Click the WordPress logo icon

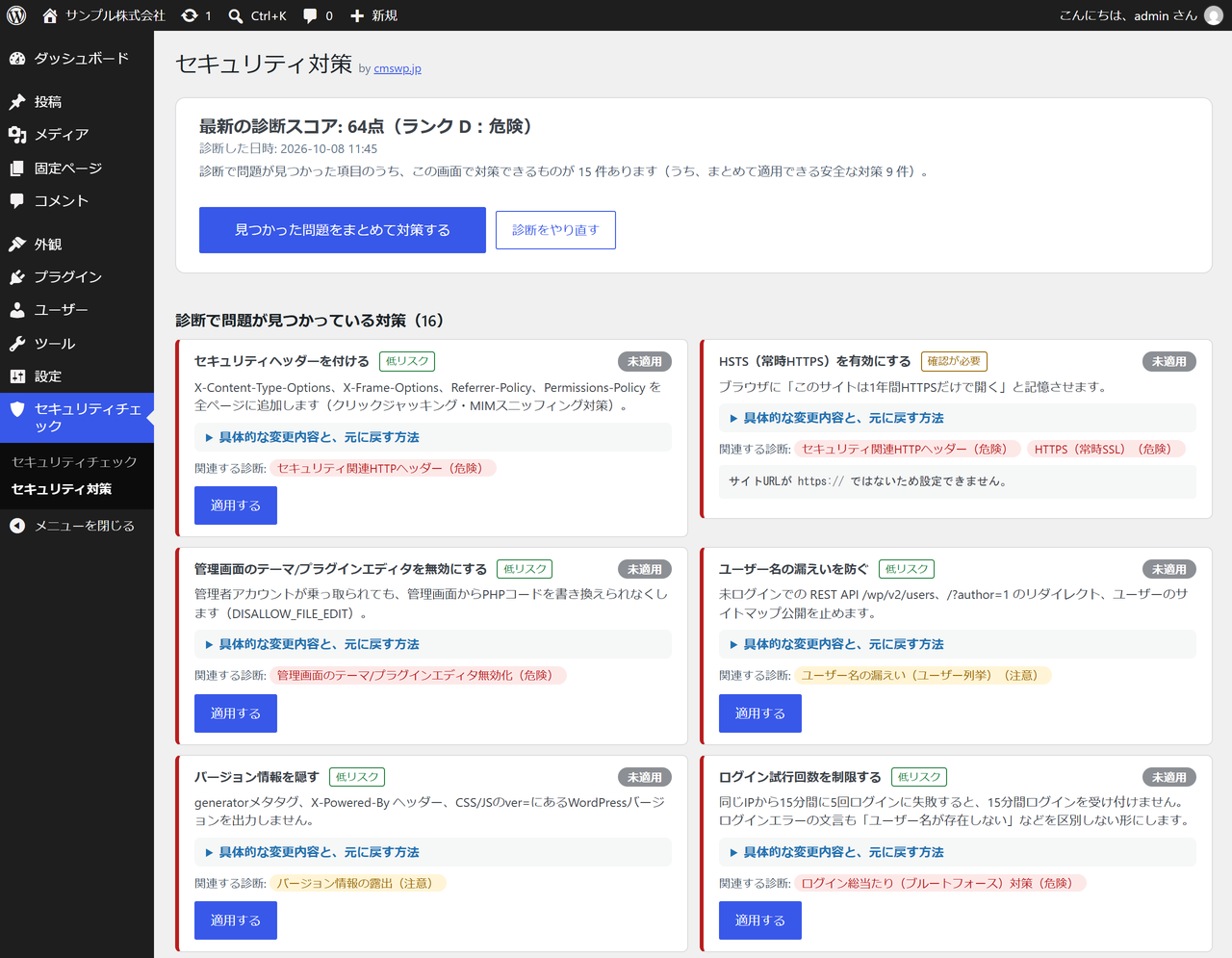pyautogui.click(x=16, y=15)
